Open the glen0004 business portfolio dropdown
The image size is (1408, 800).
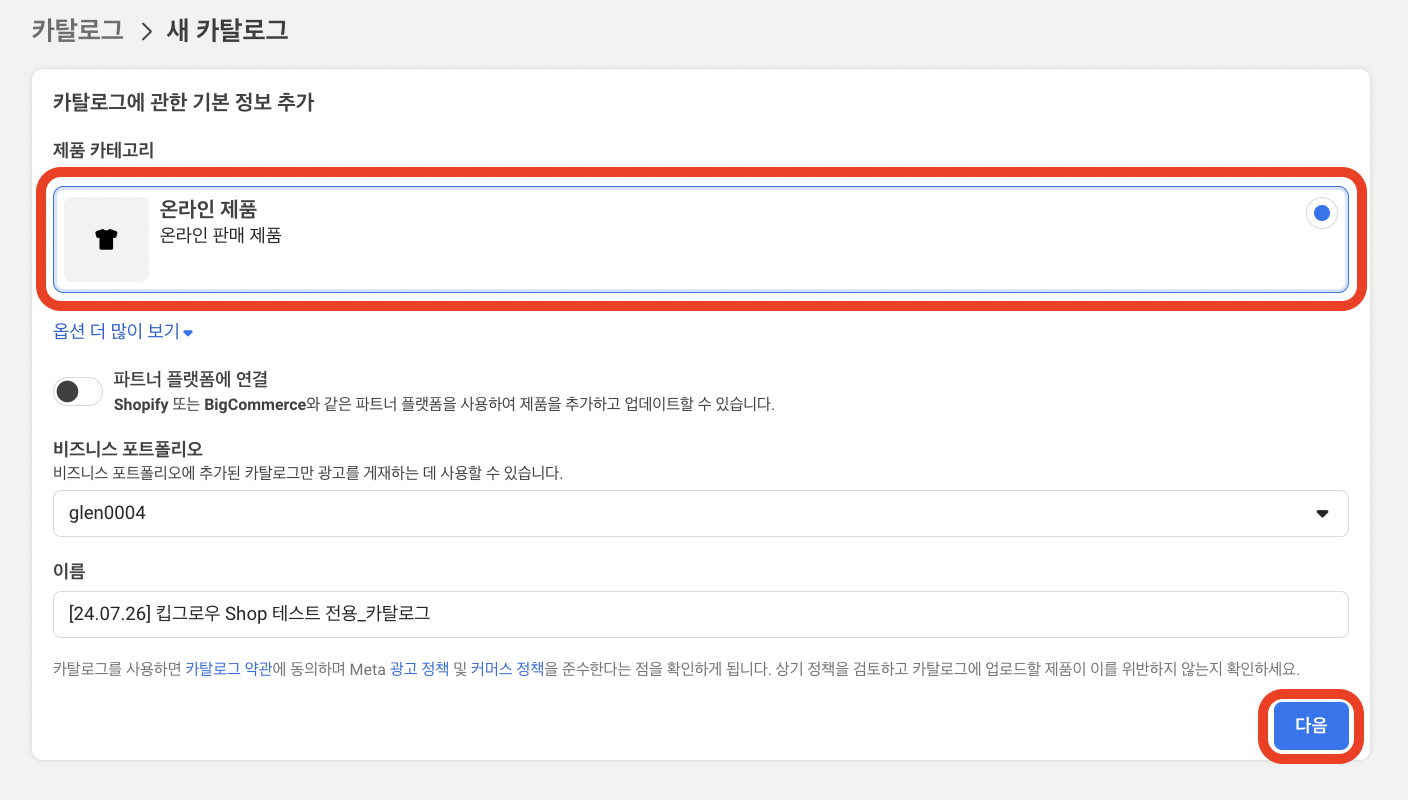[x=700, y=513]
